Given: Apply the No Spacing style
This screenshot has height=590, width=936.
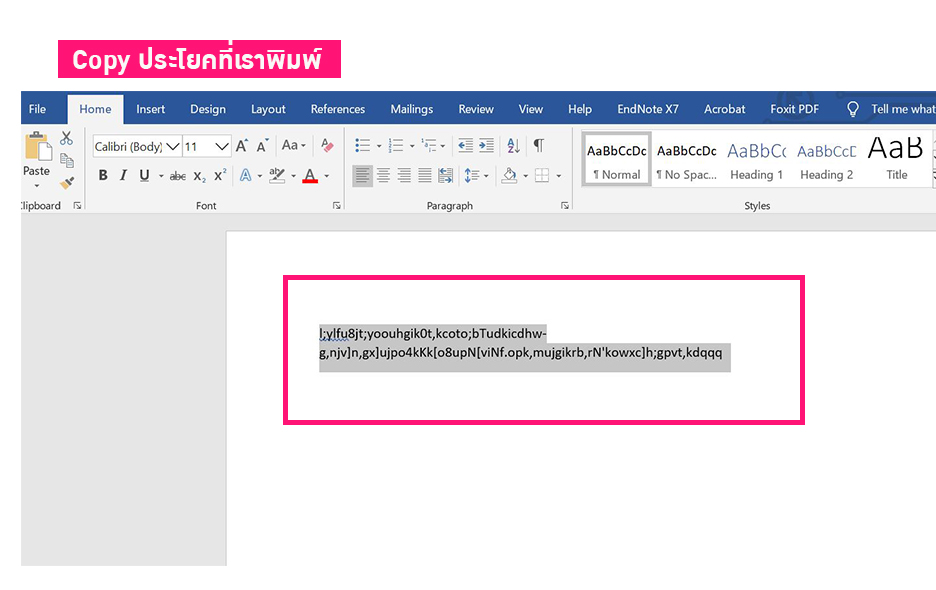Looking at the screenshot, I should point(686,160).
